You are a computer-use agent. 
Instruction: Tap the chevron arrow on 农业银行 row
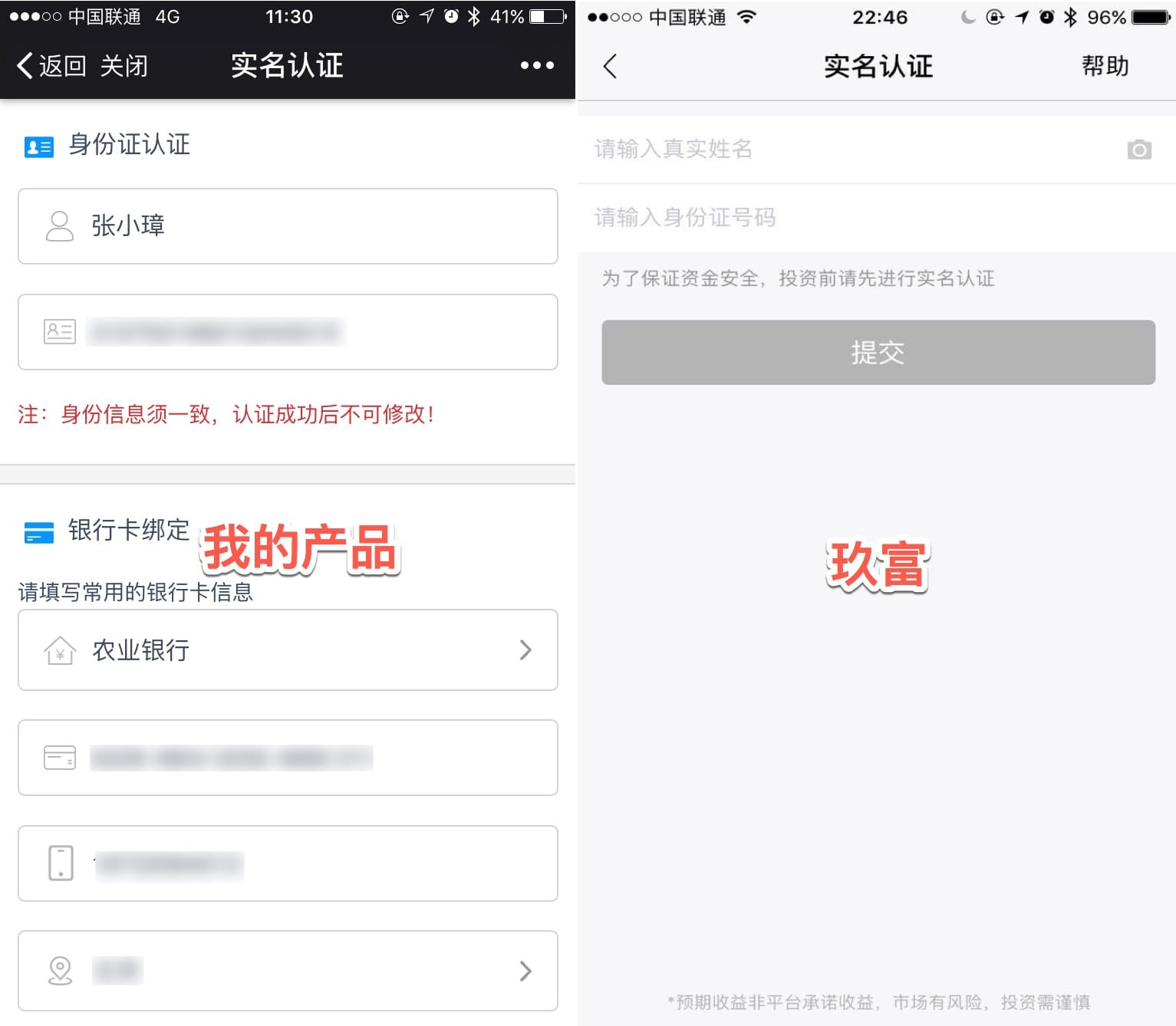click(x=525, y=650)
